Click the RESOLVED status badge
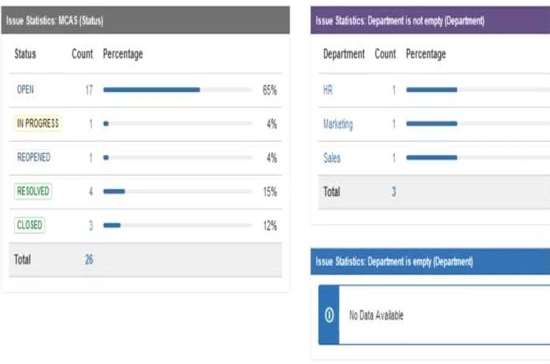Viewport: 550px width, 364px height. 33,191
